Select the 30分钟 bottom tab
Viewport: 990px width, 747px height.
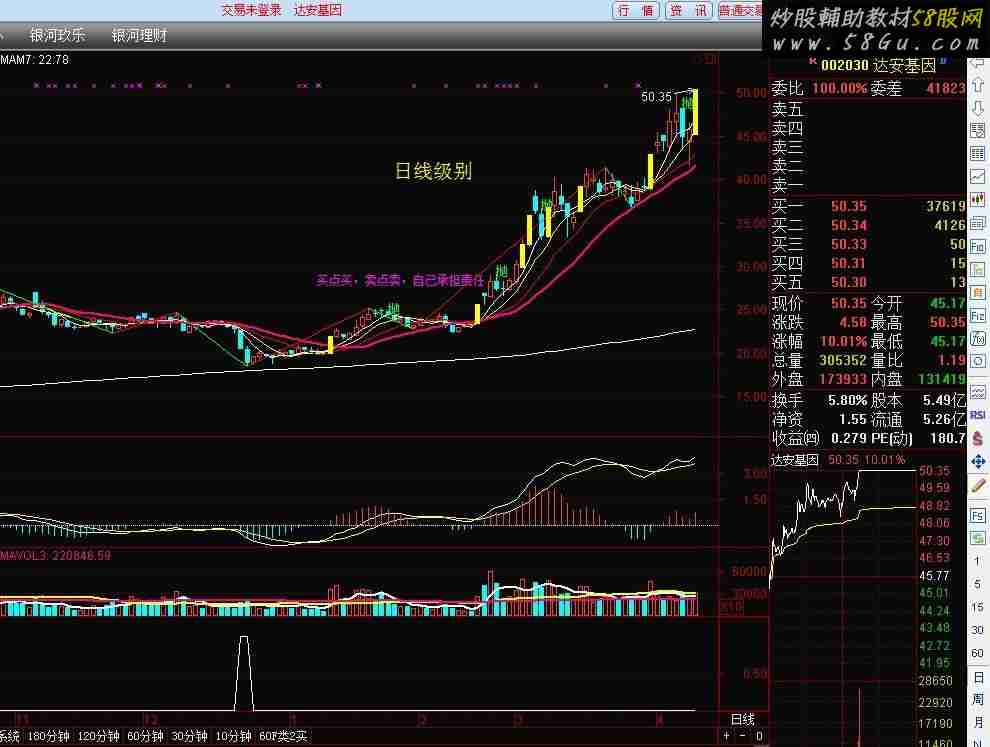click(189, 736)
